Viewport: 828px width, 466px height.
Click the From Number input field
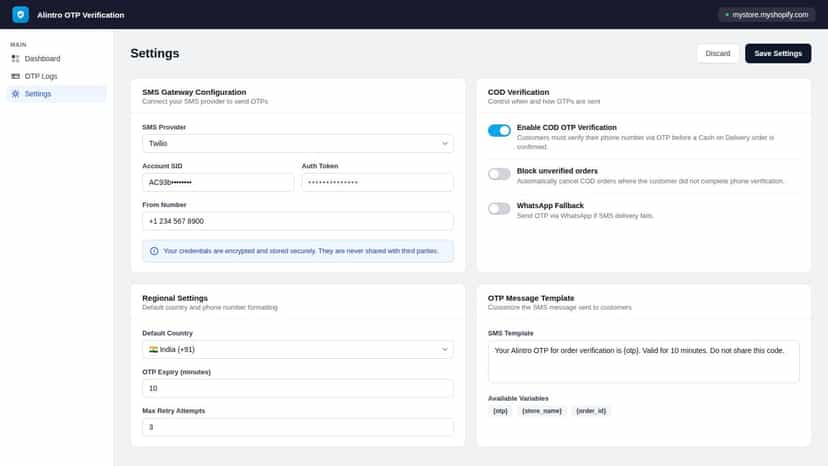coord(297,221)
